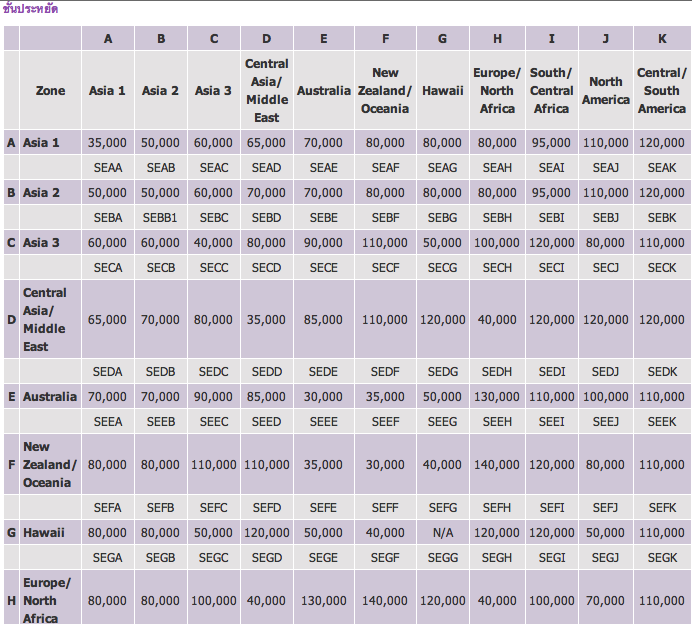Image resolution: width=692 pixels, height=624 pixels.
Task: Click the New Zealand/Oceania row label
Action: (x=50, y=465)
